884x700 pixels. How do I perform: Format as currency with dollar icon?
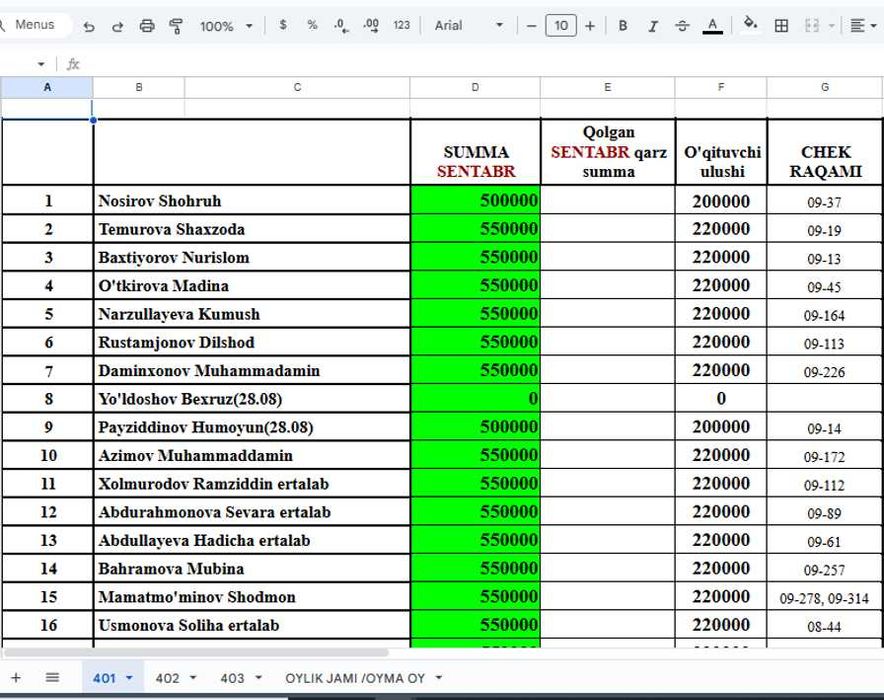click(x=283, y=25)
